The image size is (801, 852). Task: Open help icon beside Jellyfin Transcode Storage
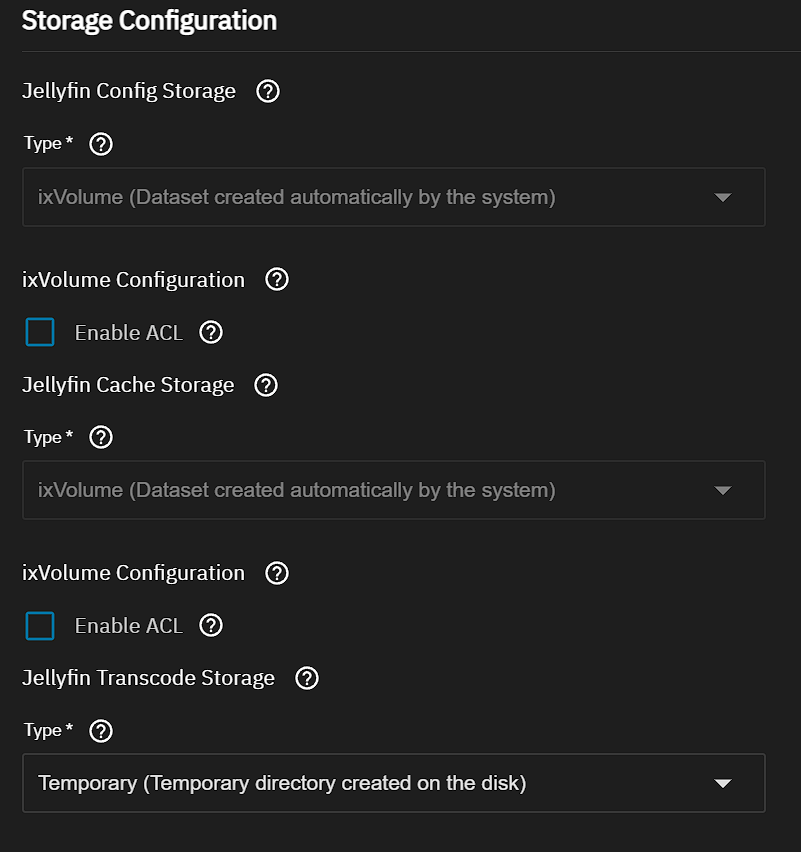[x=307, y=679]
